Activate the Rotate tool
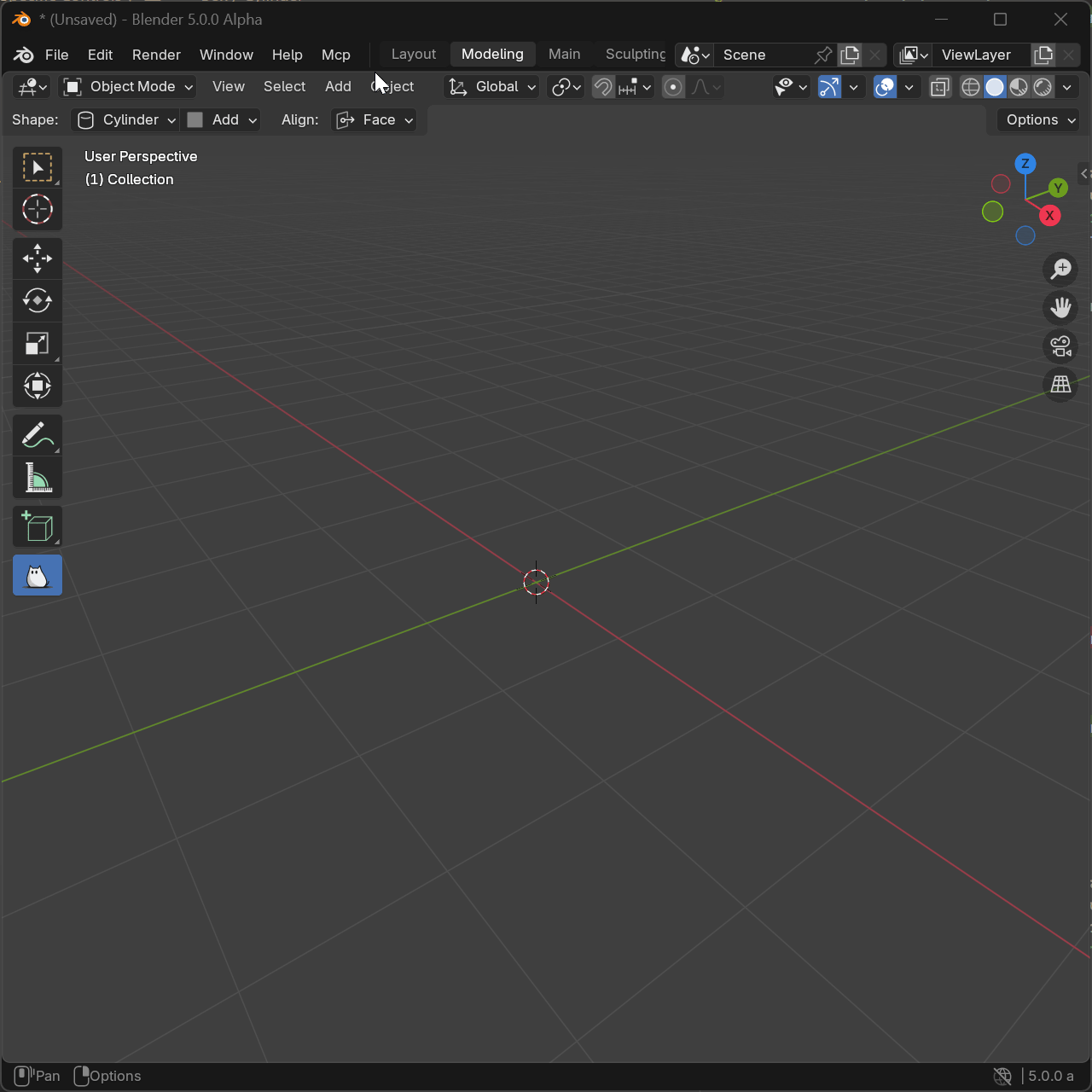Image resolution: width=1092 pixels, height=1092 pixels. point(38,301)
